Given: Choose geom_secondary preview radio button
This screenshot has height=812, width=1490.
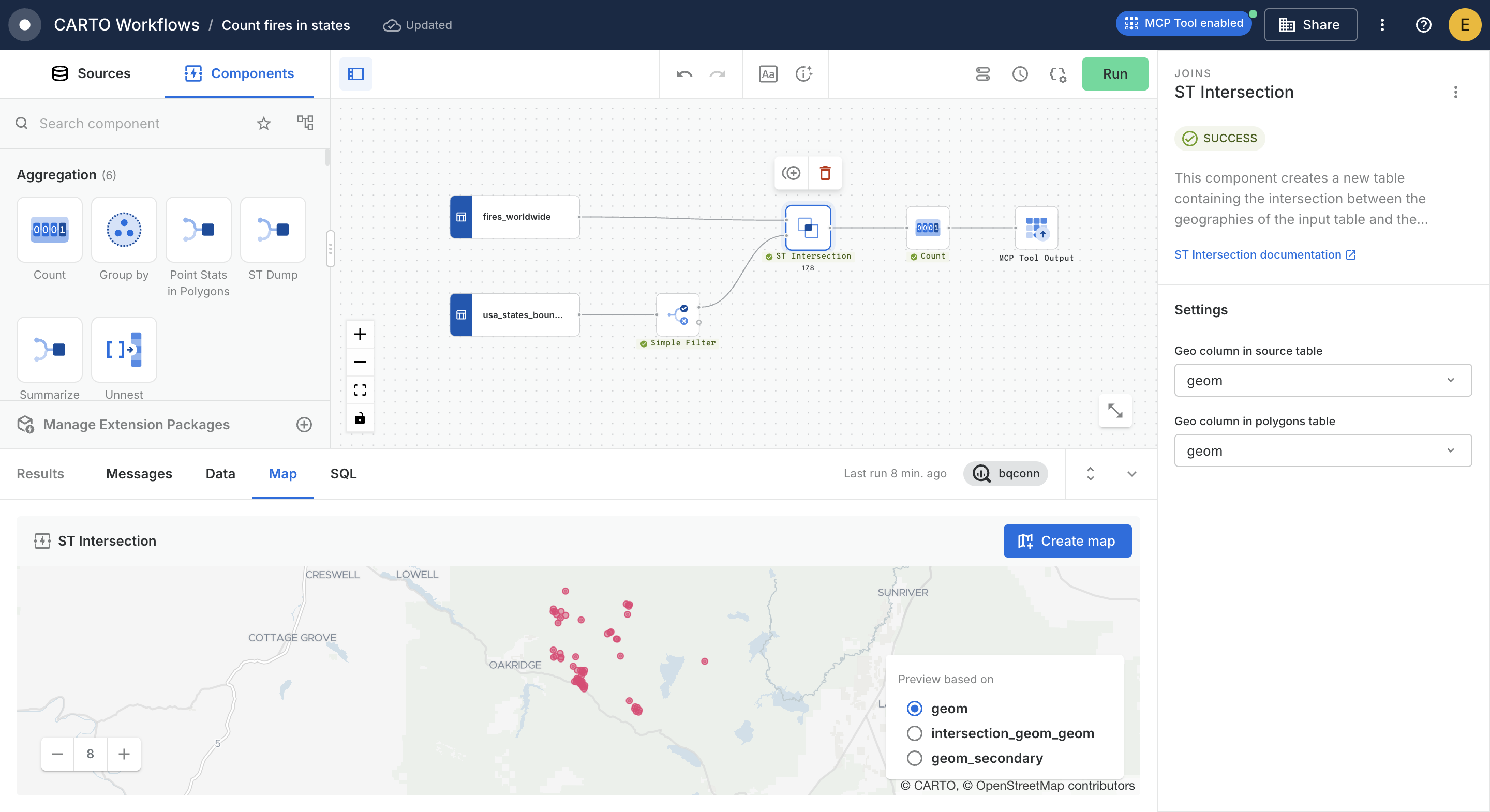Looking at the screenshot, I should coord(915,758).
